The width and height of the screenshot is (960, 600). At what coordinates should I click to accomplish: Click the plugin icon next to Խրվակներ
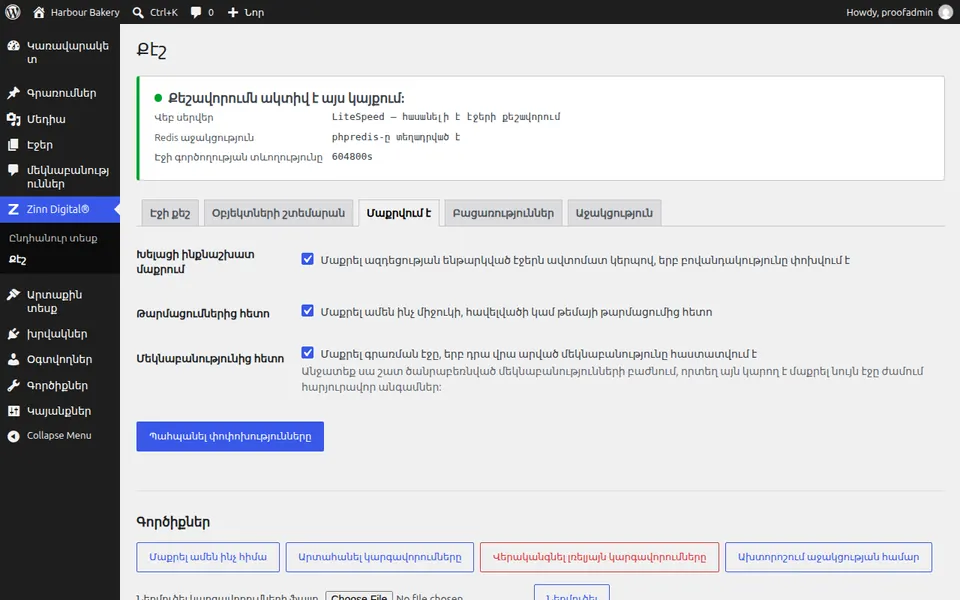13,334
